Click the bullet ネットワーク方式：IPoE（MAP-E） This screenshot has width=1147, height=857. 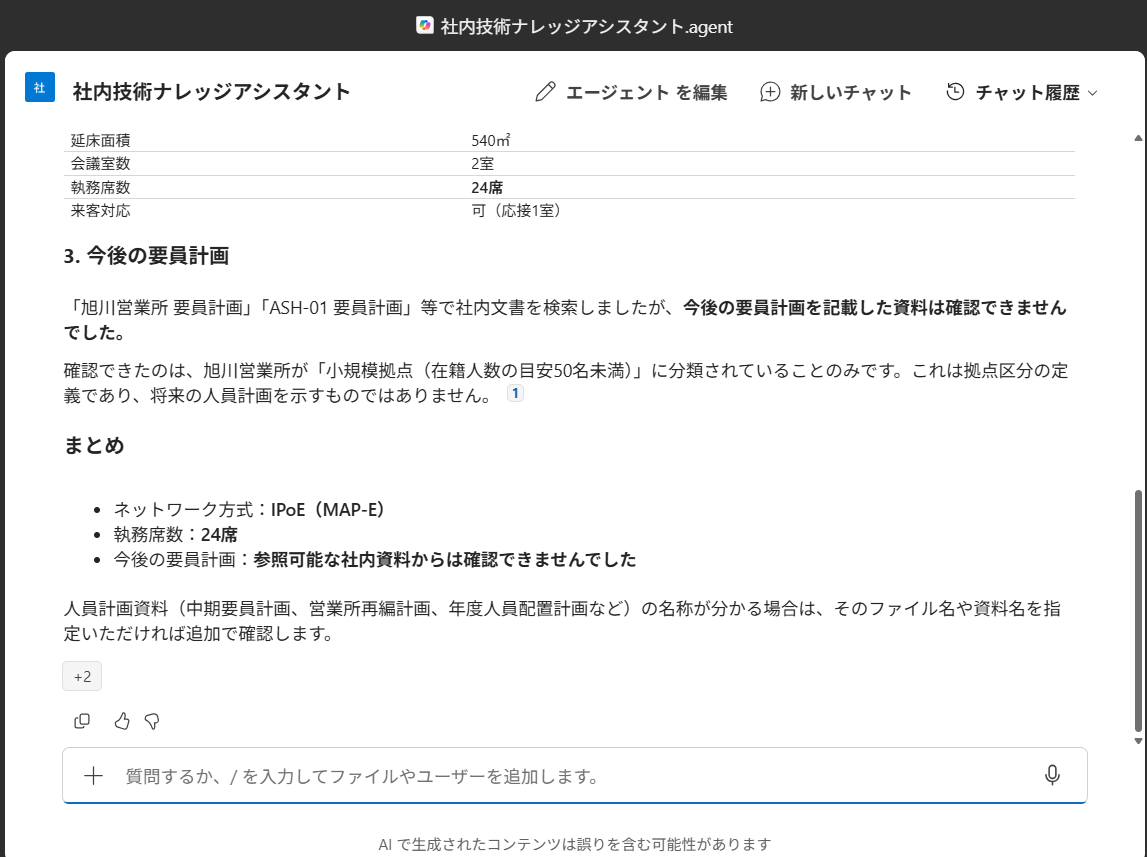tap(249, 509)
